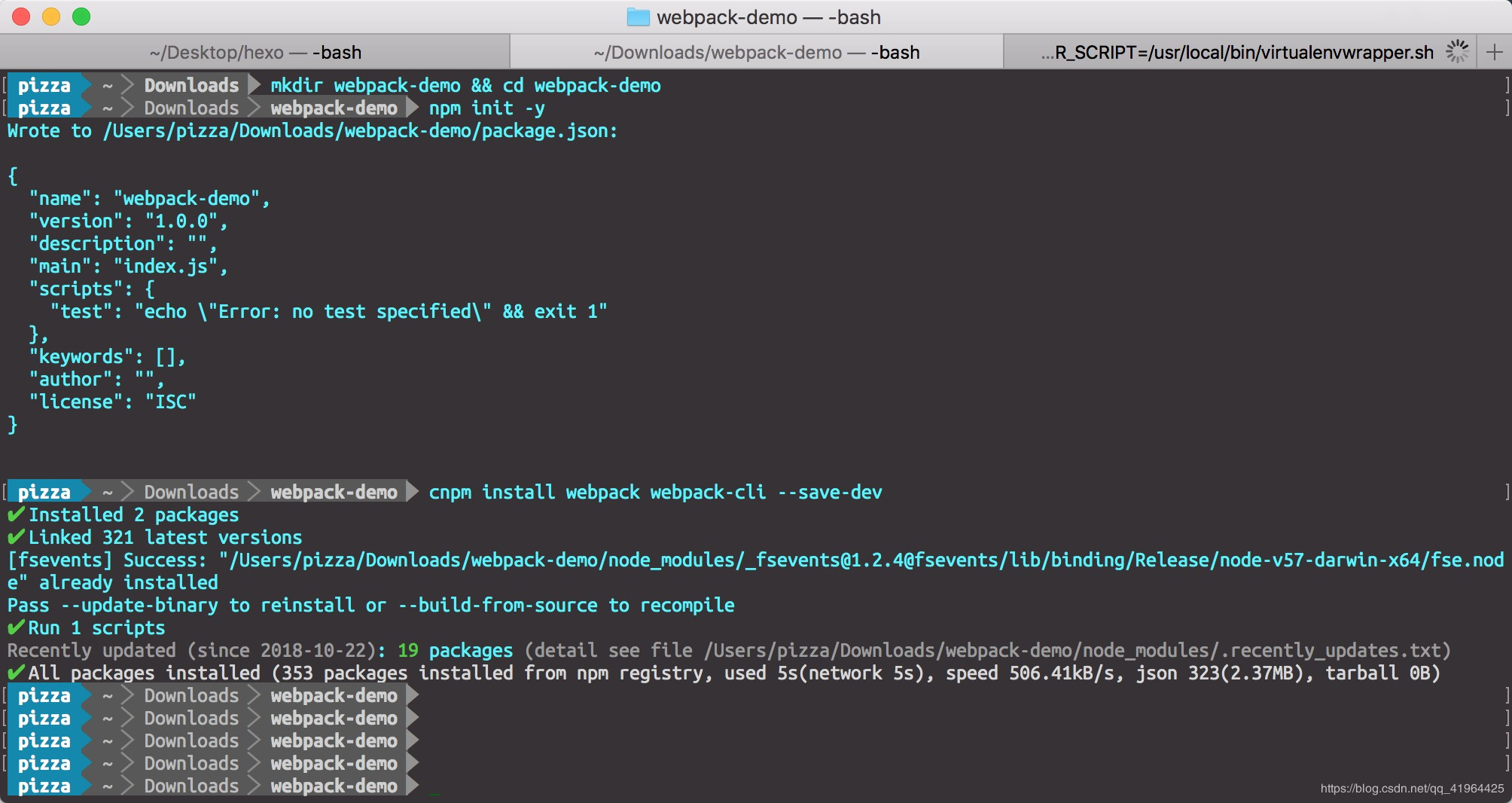Click the blog.csdn.net/qq_41964425 URL text

[x=1412, y=788]
